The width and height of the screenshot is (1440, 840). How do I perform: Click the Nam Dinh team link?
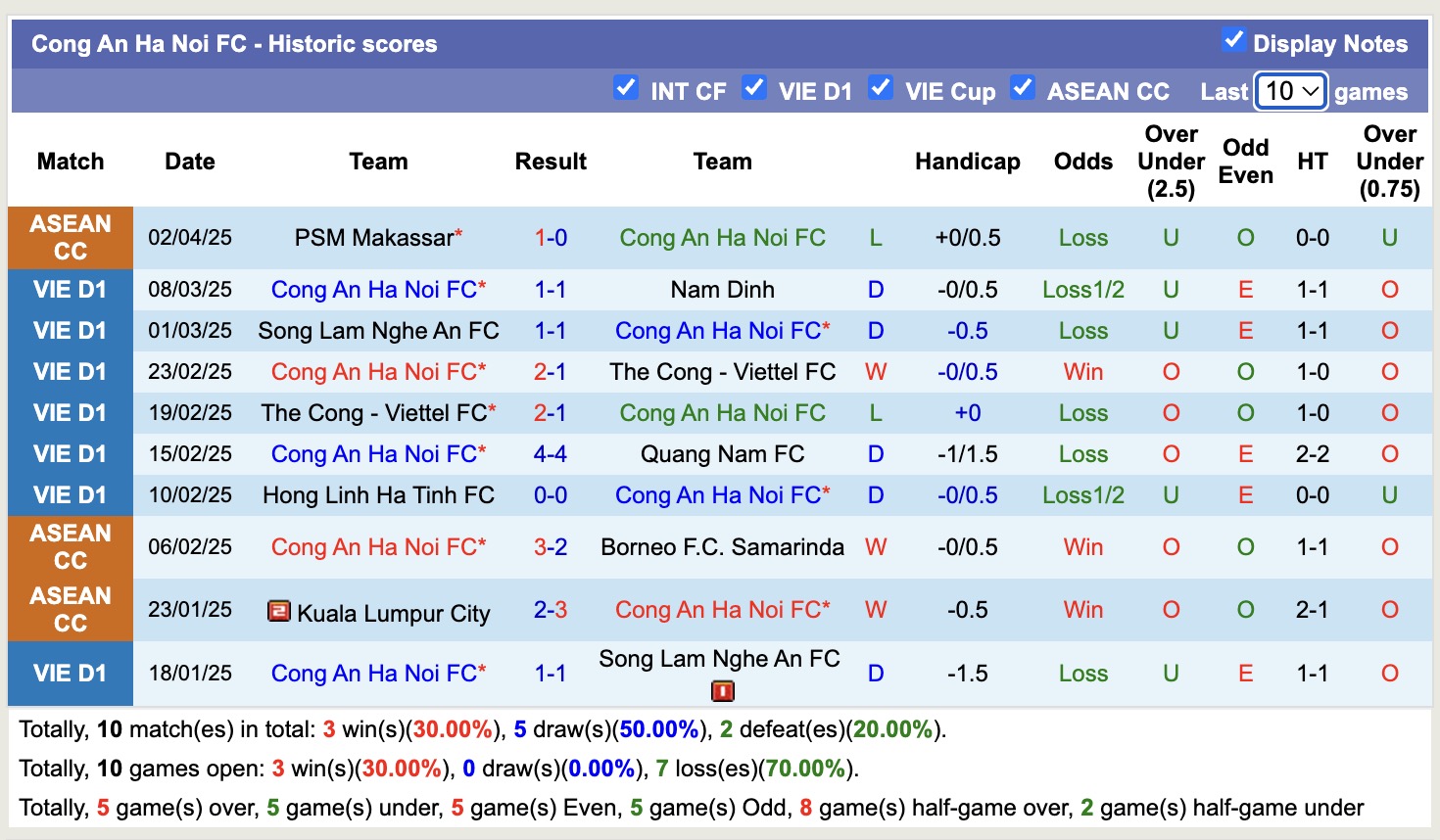[x=722, y=290]
